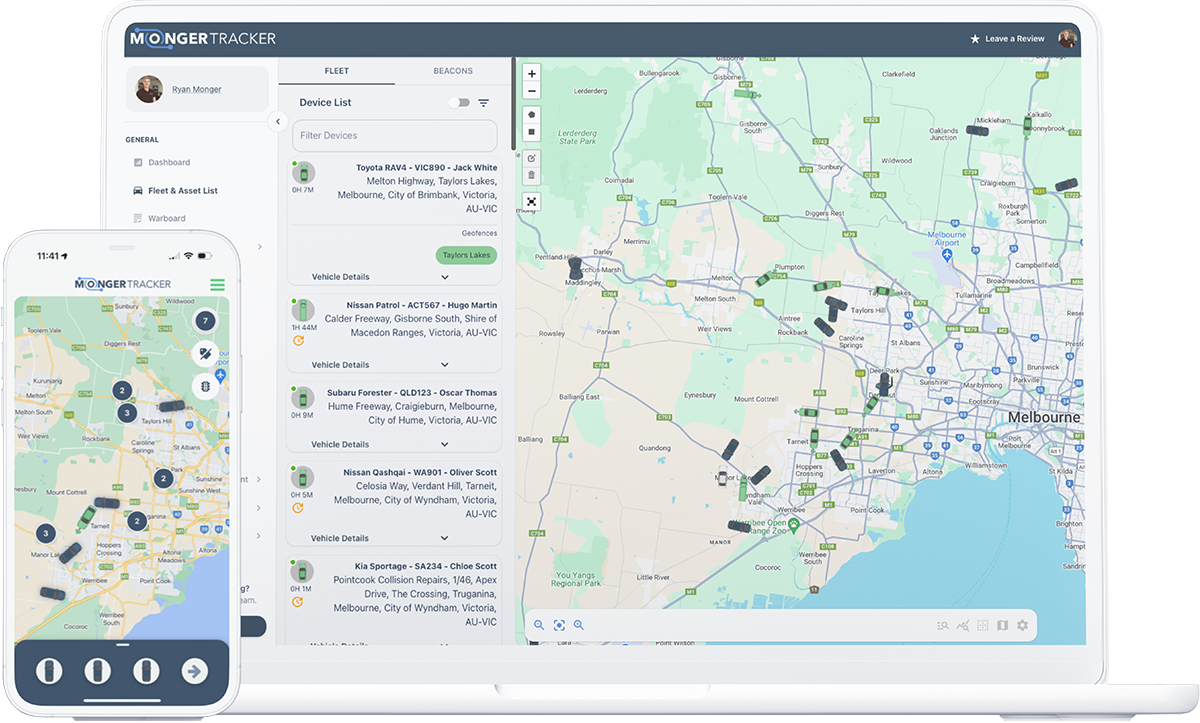Open the hamburger menu in the mobile app
1200x723 pixels.
click(x=217, y=284)
